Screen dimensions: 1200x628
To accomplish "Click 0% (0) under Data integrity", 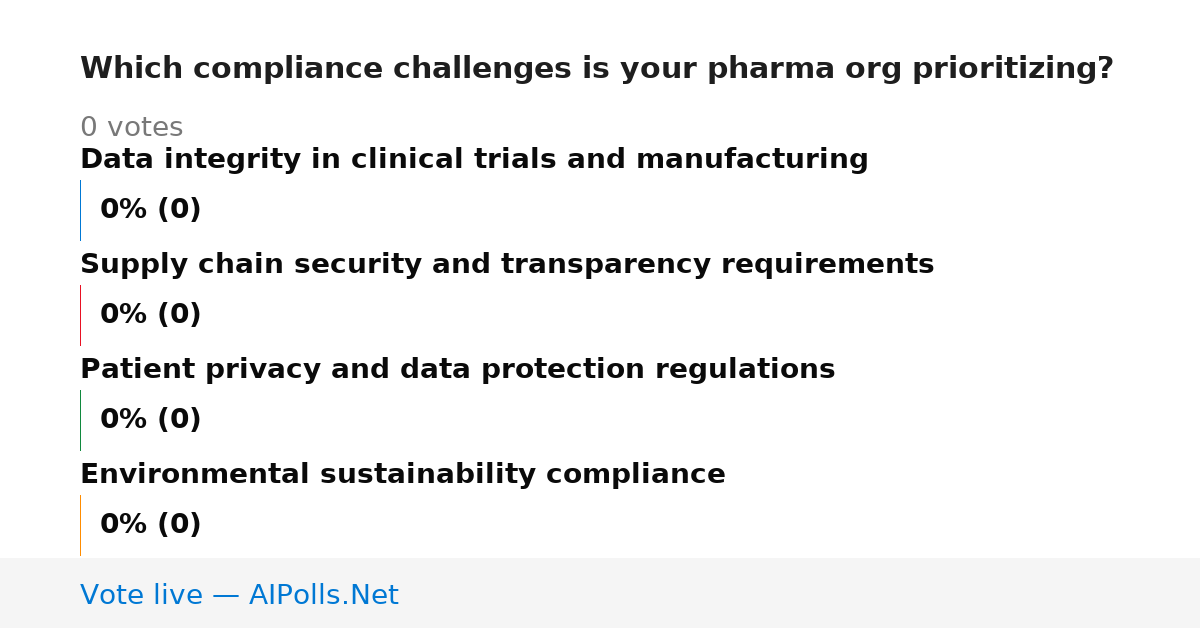I will (x=151, y=210).
